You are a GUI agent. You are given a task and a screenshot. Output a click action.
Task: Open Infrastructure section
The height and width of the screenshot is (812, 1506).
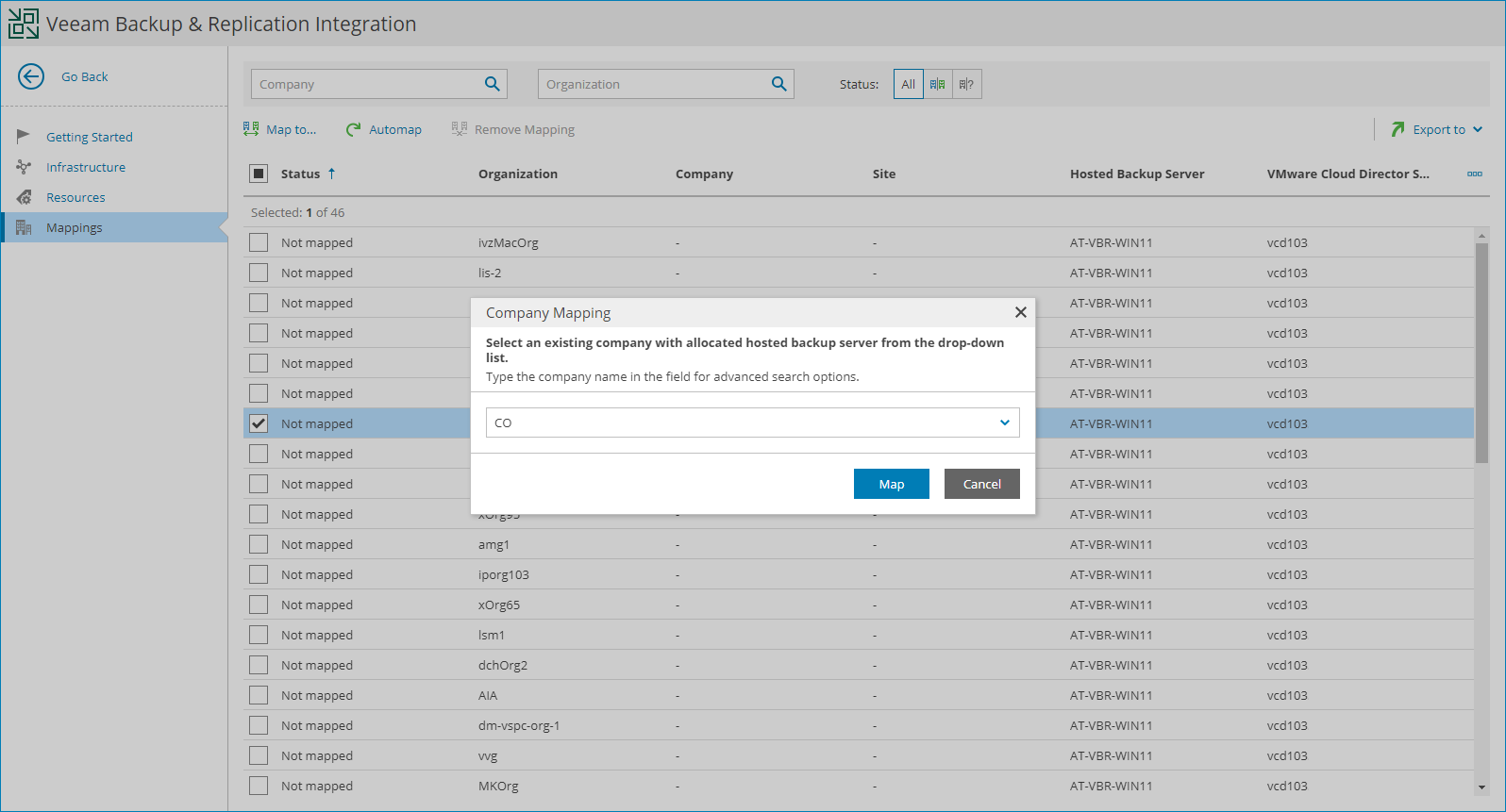click(86, 167)
